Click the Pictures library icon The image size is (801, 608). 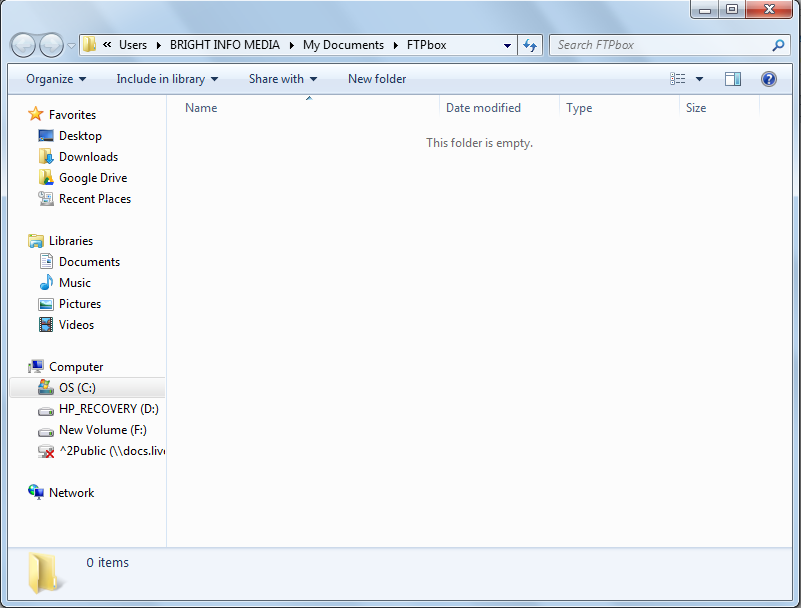click(46, 304)
